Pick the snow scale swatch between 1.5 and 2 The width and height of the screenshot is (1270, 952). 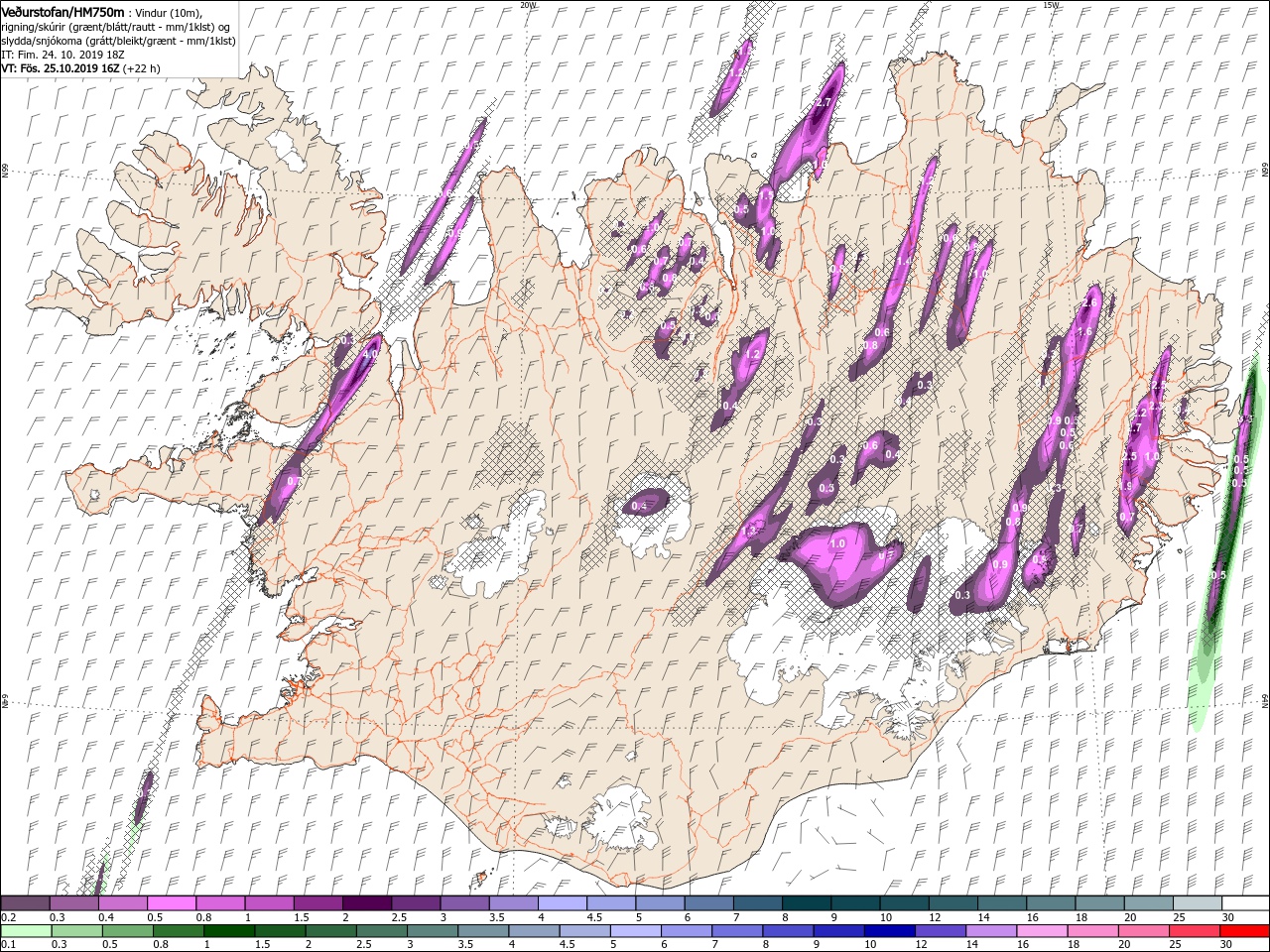pyautogui.click(x=318, y=902)
